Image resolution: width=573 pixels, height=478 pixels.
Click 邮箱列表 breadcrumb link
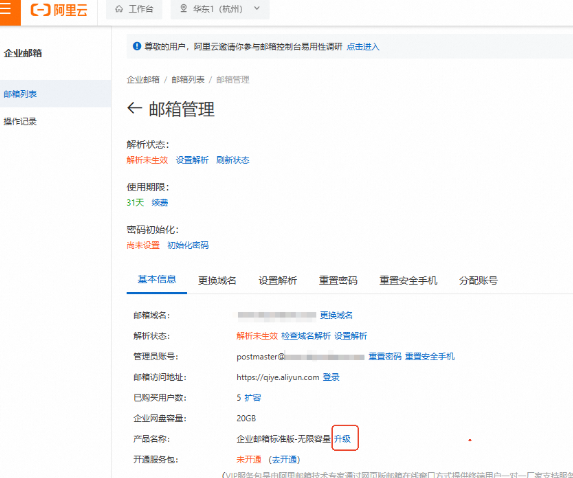(188, 79)
